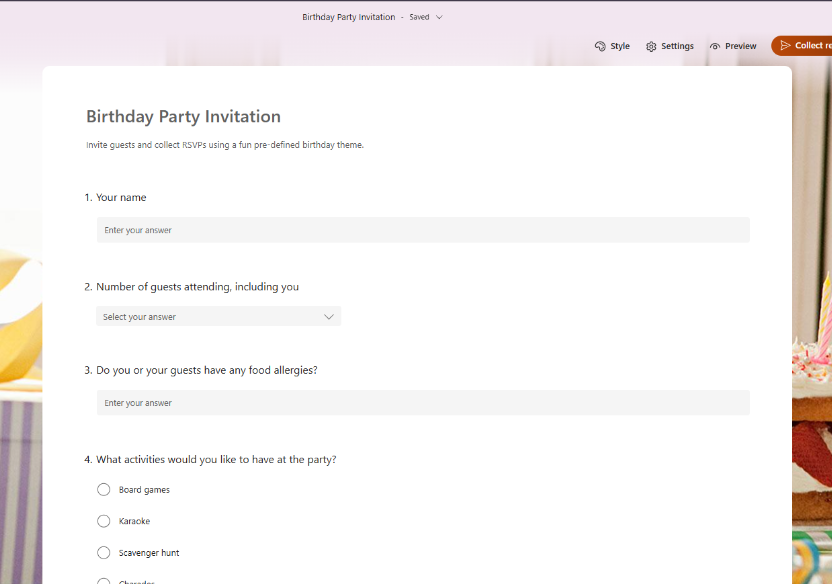The height and width of the screenshot is (584, 832).
Task: Open the guest count "Select your answer" dropdown
Action: [x=218, y=315]
